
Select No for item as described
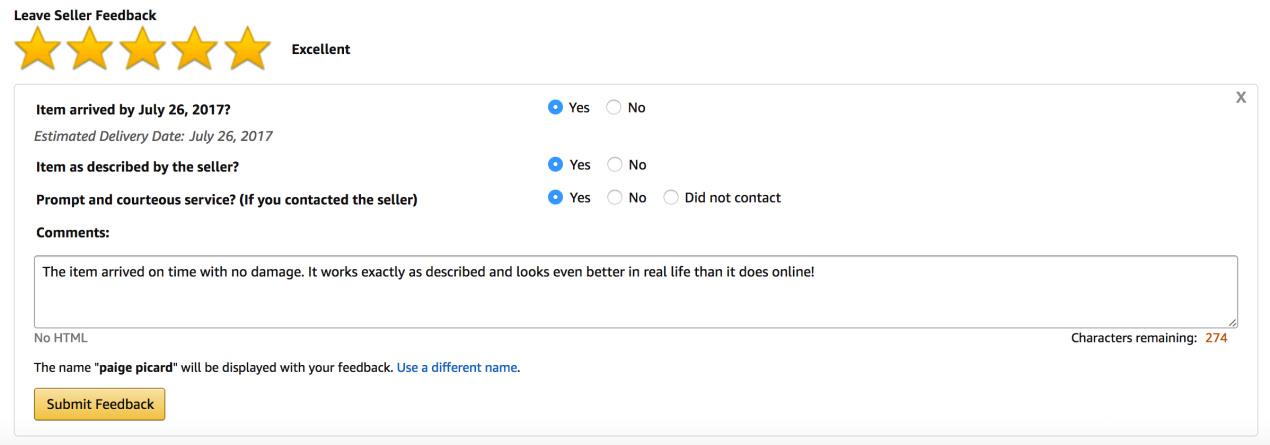pyautogui.click(x=614, y=165)
